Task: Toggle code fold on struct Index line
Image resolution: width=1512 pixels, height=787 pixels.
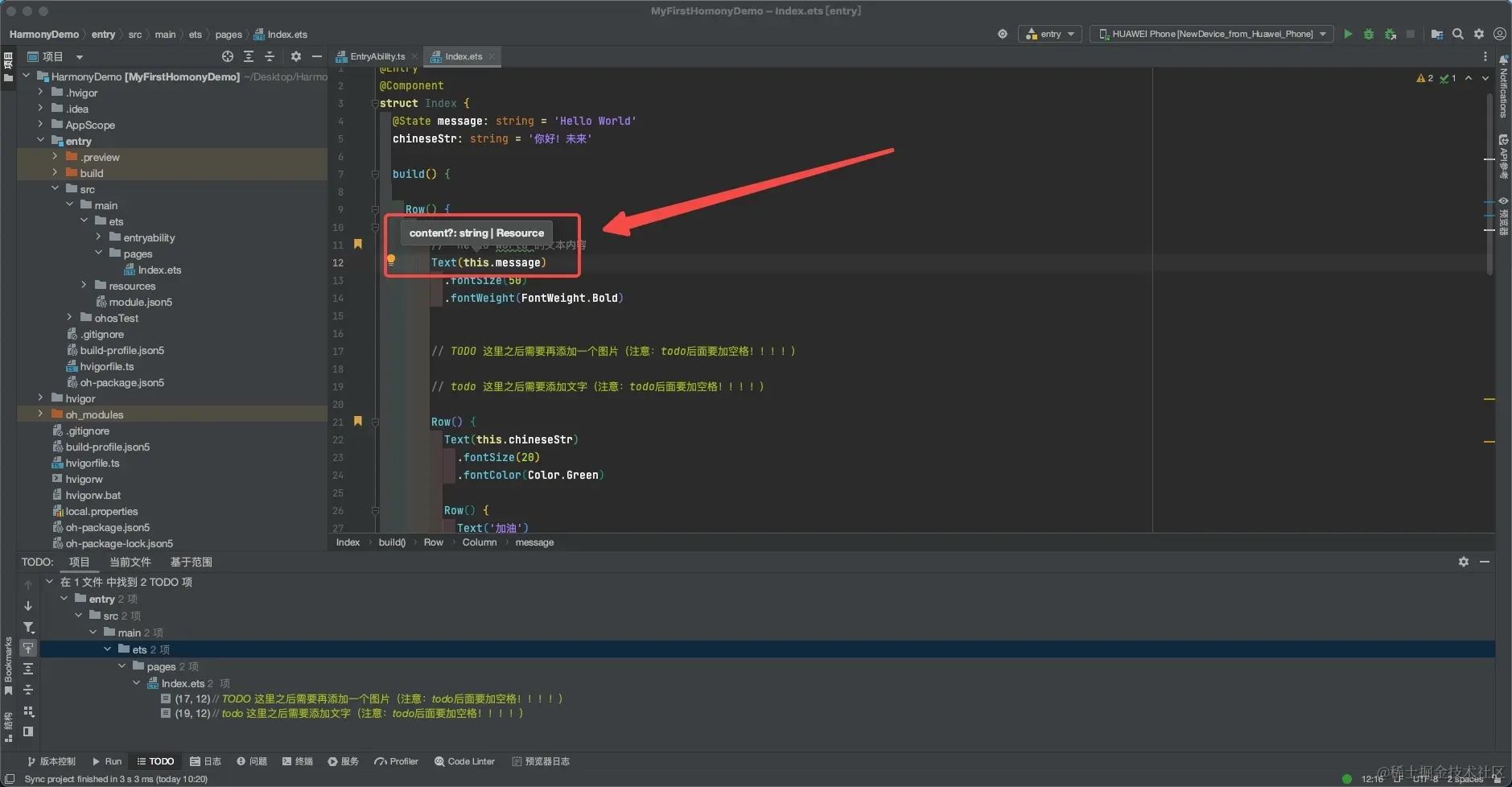Action: 375,103
